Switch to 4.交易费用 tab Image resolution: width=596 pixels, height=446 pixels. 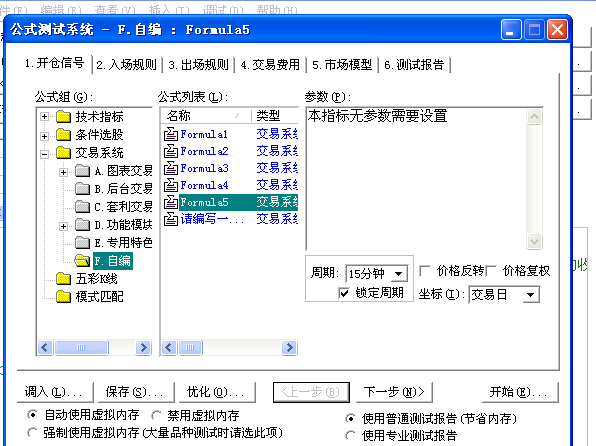[270, 65]
